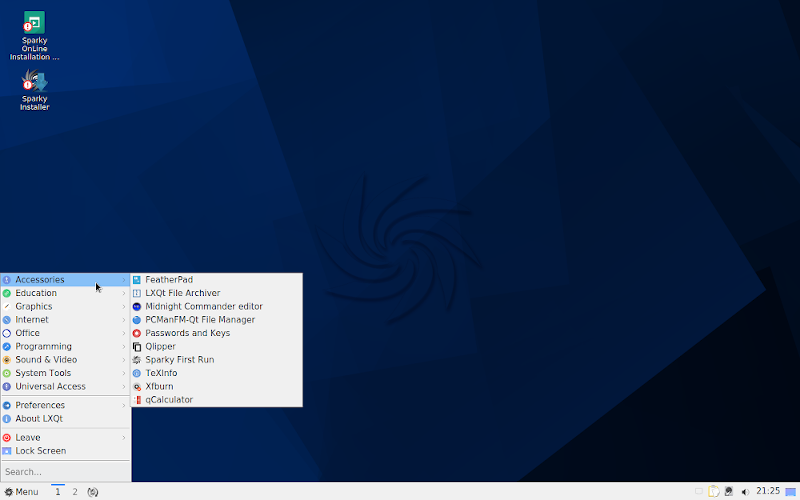Screen dimensions: 800x500
Task: Expand the Sound & Video submenu
Action: (x=65, y=360)
